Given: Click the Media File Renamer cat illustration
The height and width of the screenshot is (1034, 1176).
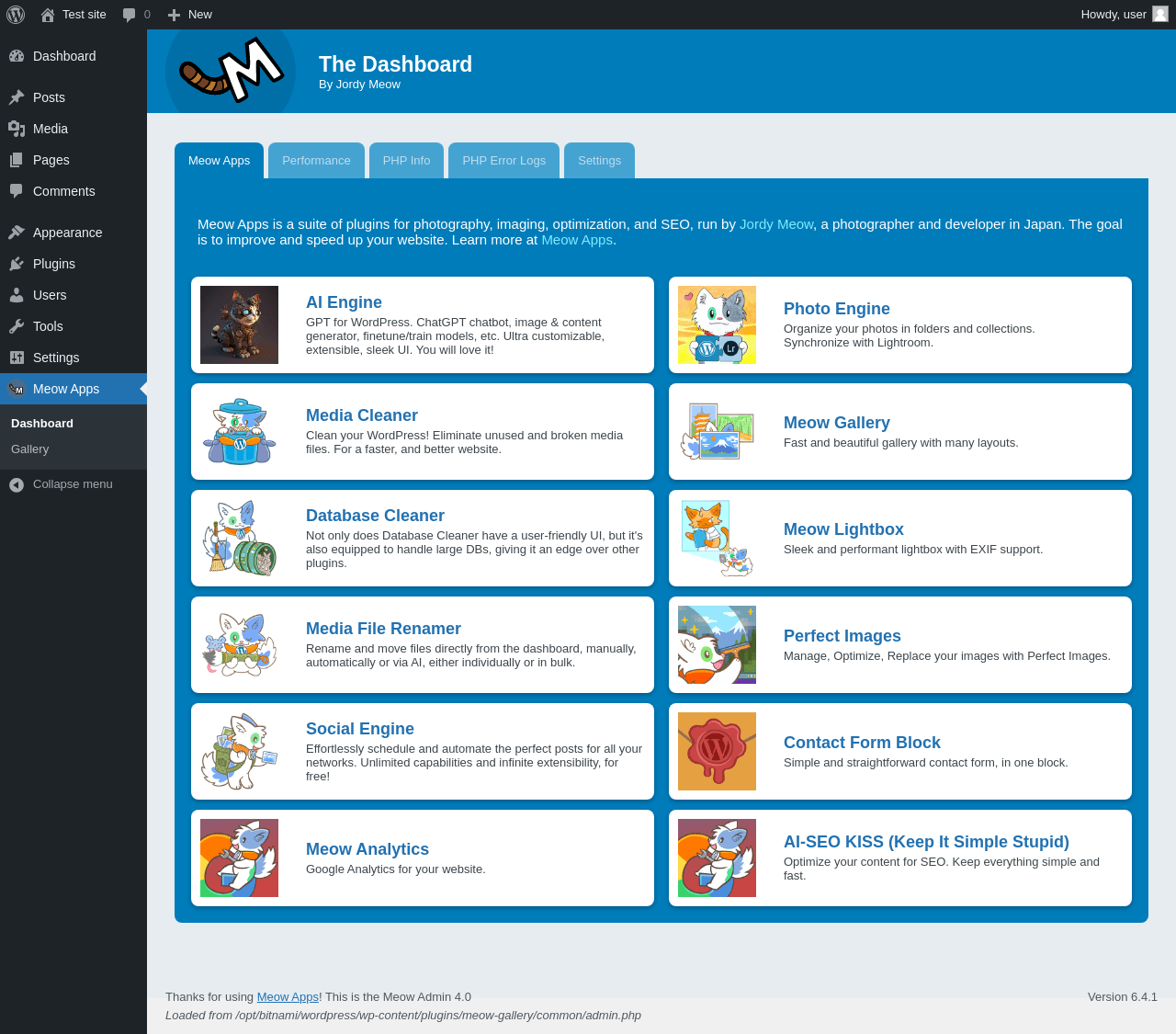Looking at the screenshot, I should (239, 644).
